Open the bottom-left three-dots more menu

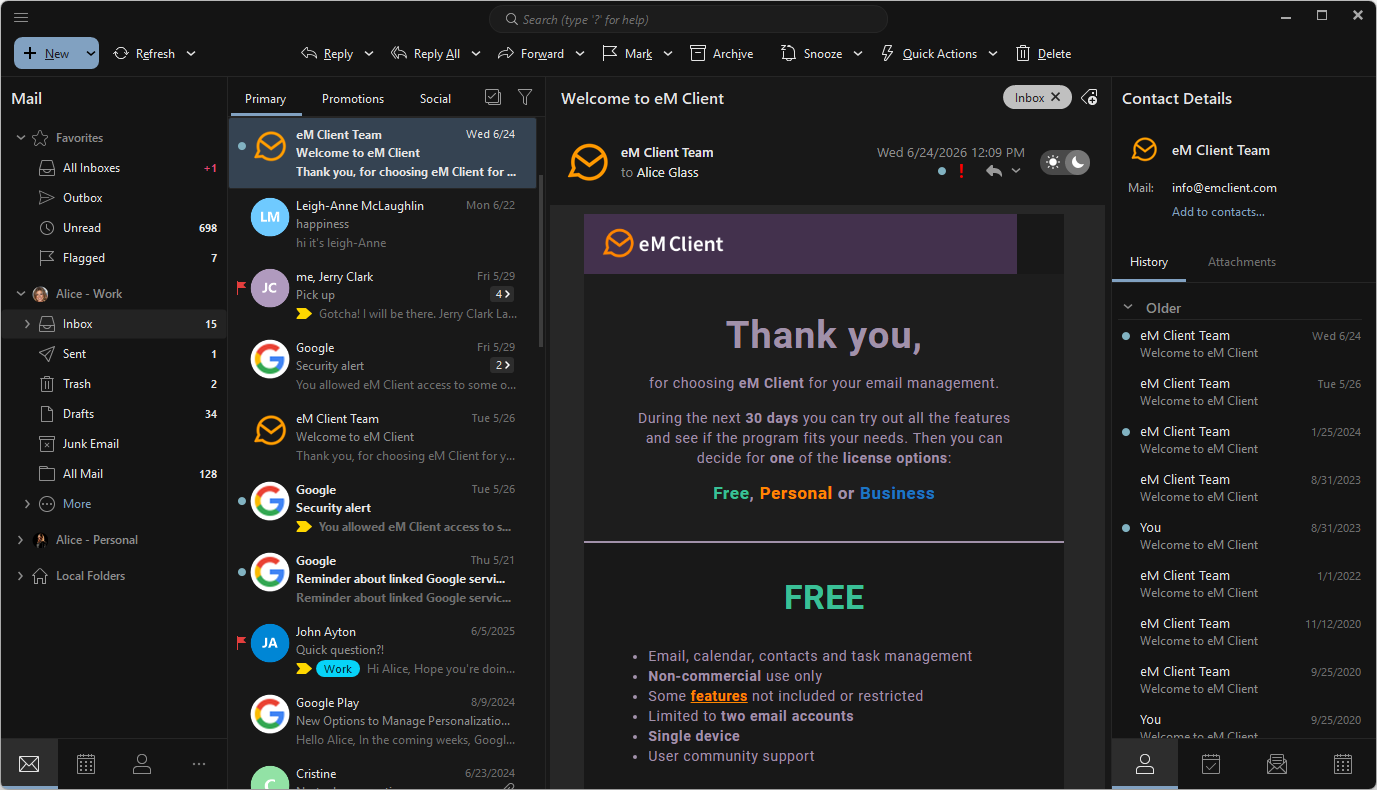pyautogui.click(x=199, y=764)
